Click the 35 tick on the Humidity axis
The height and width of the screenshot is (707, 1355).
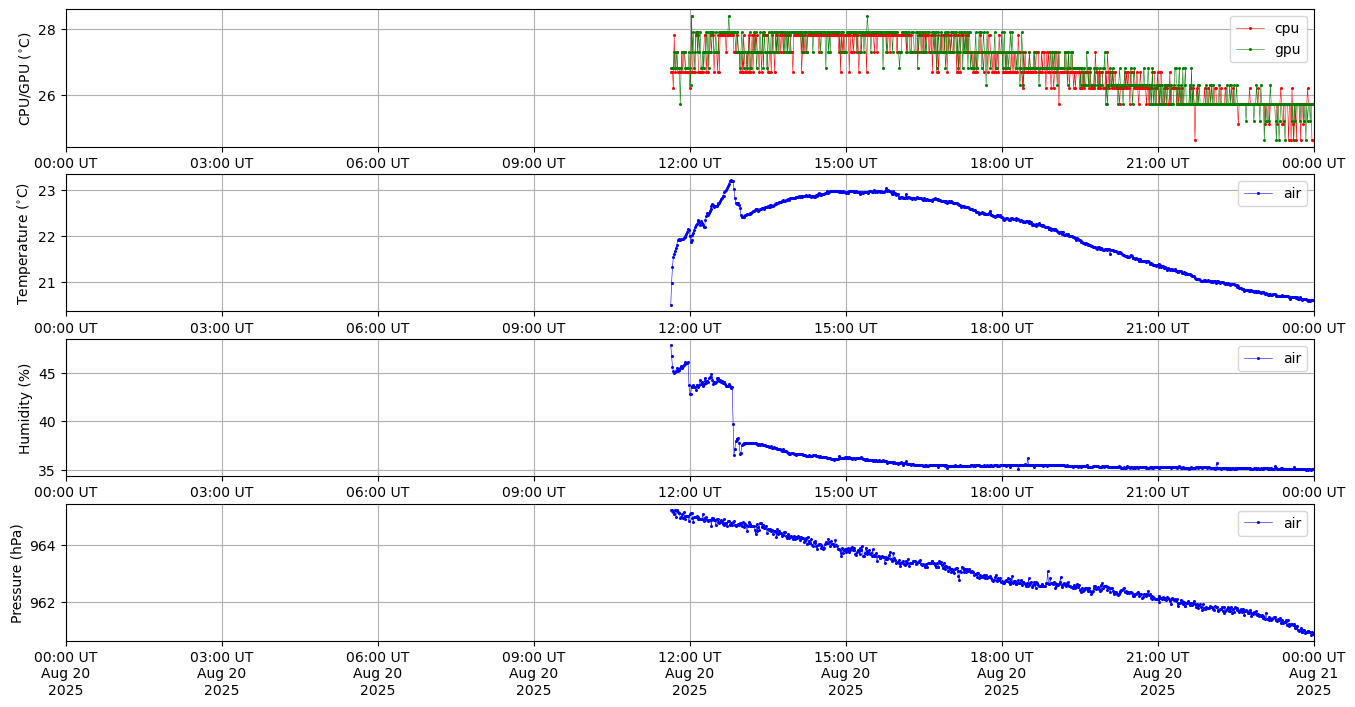(49, 470)
